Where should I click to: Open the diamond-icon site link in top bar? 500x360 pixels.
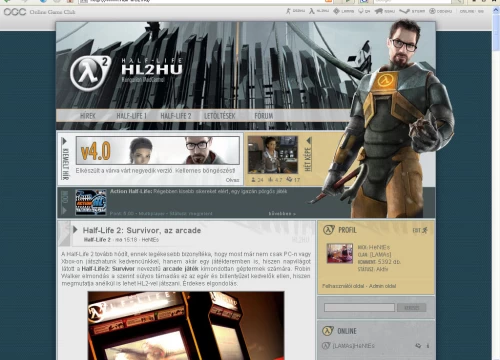point(344,11)
